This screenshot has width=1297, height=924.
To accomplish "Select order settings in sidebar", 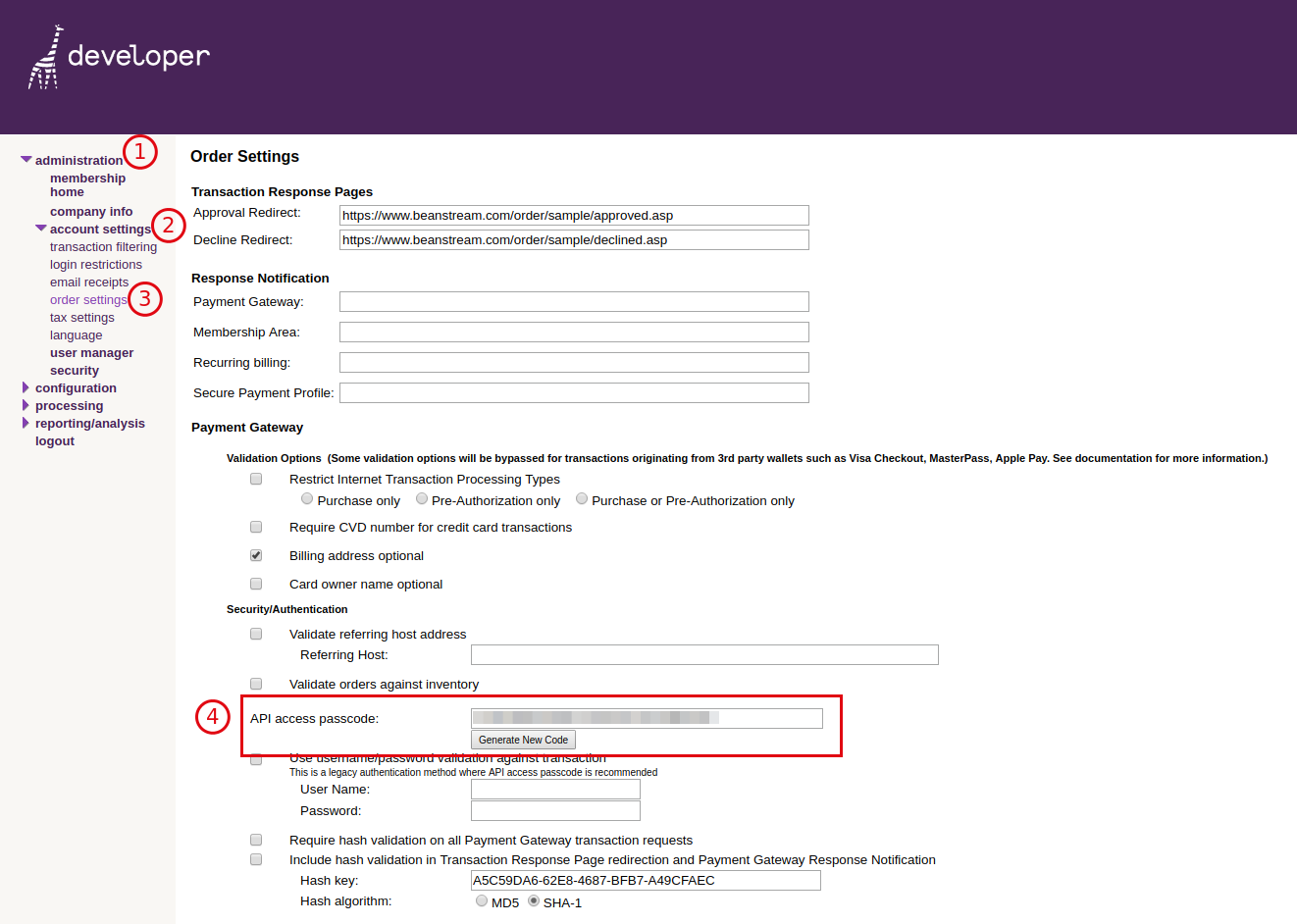I will [88, 300].
